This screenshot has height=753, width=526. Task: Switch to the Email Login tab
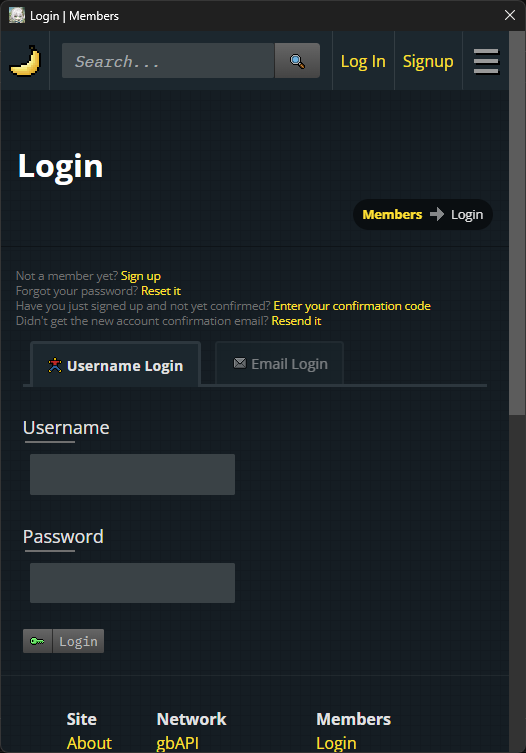point(280,364)
